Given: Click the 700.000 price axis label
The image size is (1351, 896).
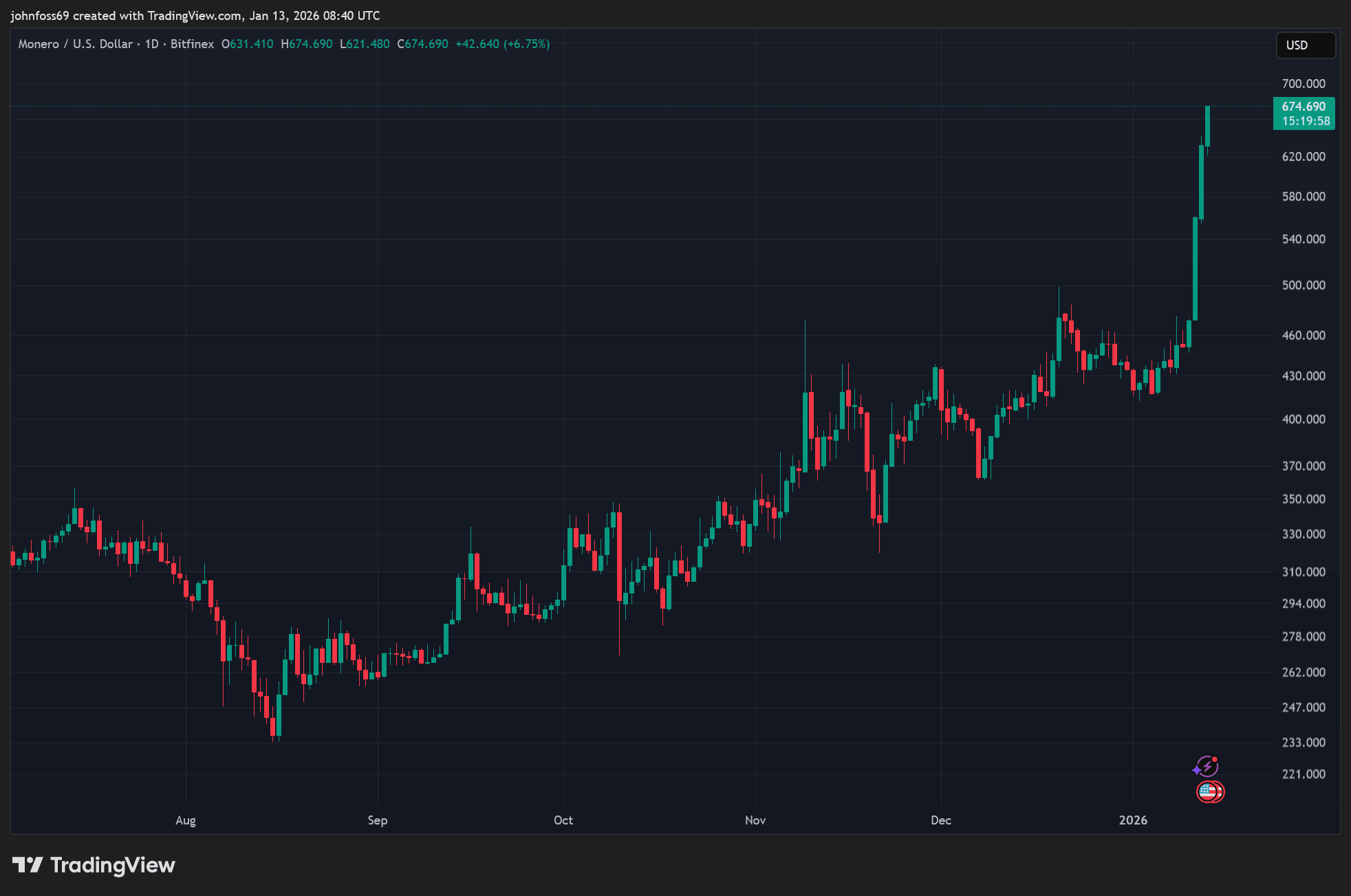Looking at the screenshot, I should pyautogui.click(x=1303, y=84).
